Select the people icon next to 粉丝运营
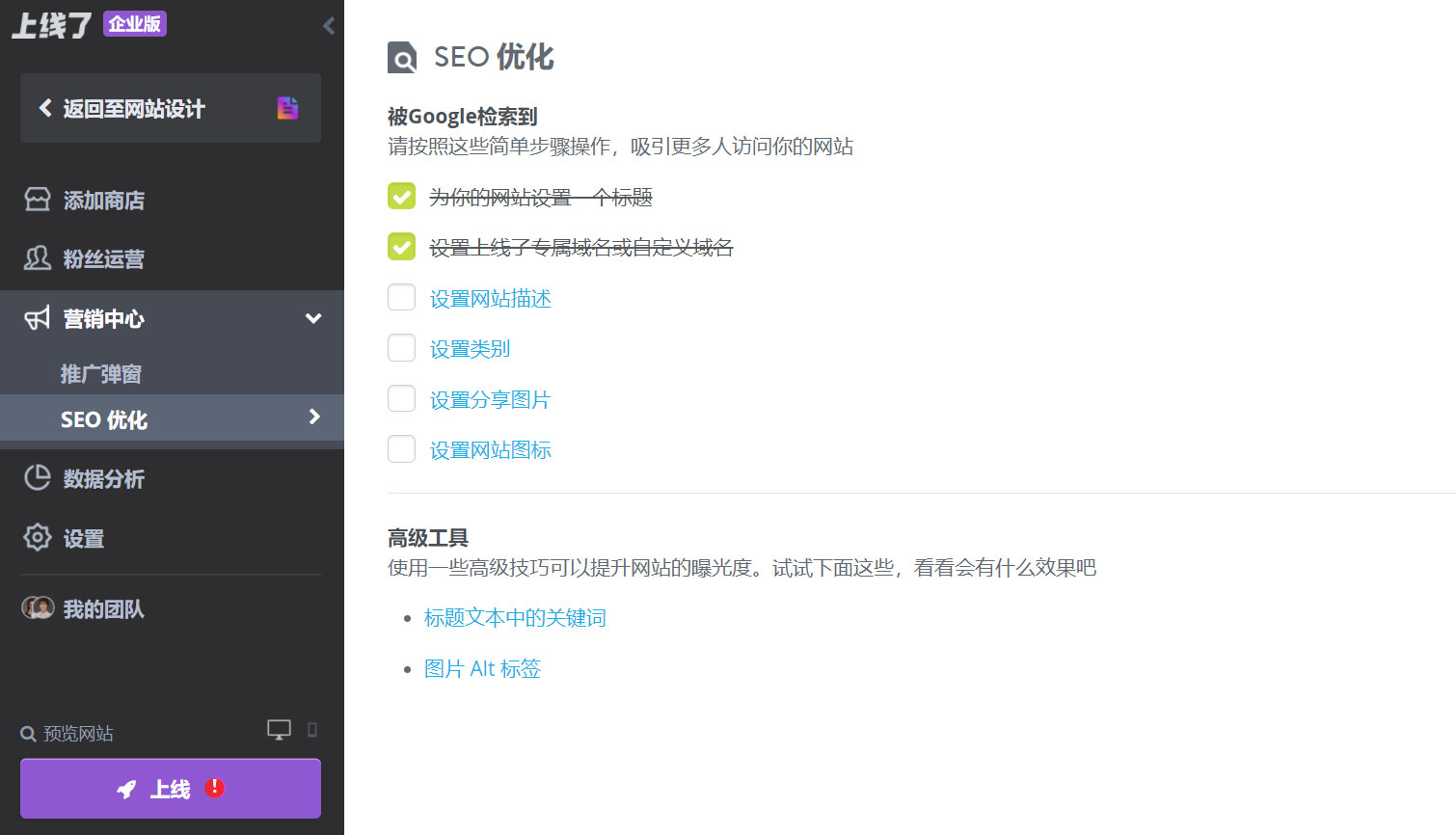Viewport: 1456px width, 835px height. click(36, 258)
